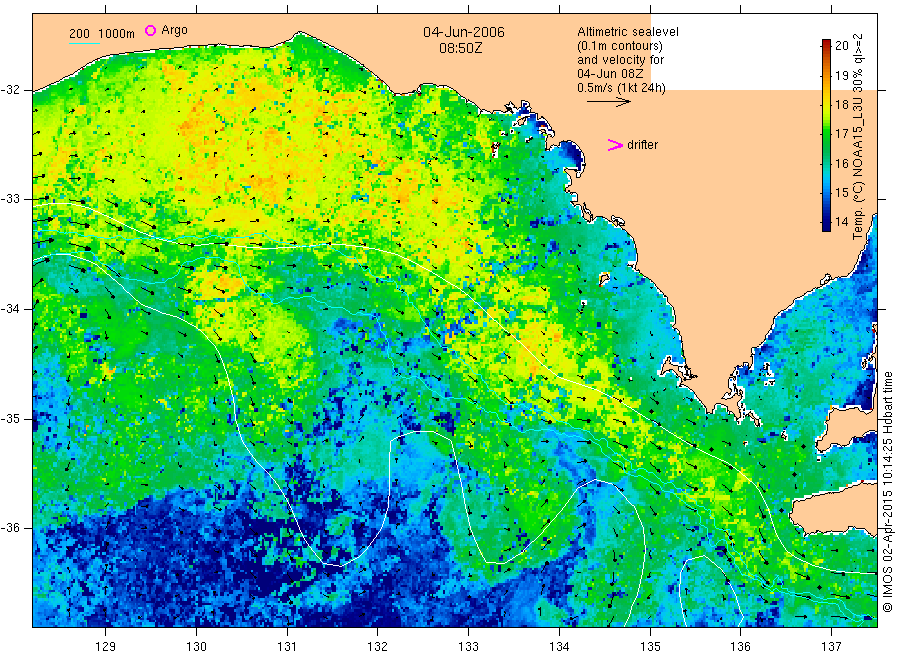Click the longitude axis label 133
Viewport: 900px width, 660px height.
[x=468, y=646]
